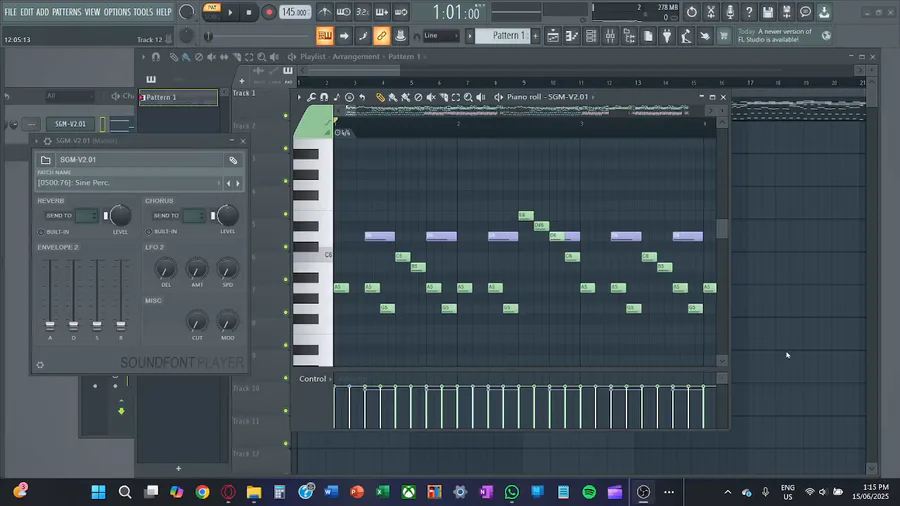The image size is (900, 506).
Task: Open Windows Start menu
Action: (99, 492)
